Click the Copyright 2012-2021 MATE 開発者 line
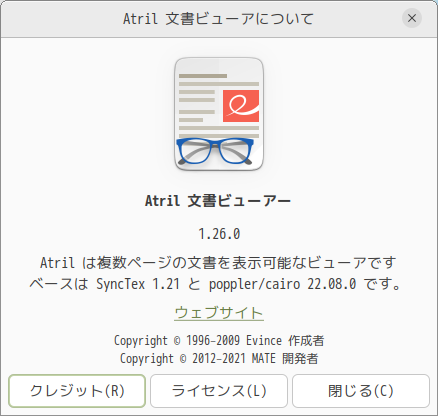 219,359
